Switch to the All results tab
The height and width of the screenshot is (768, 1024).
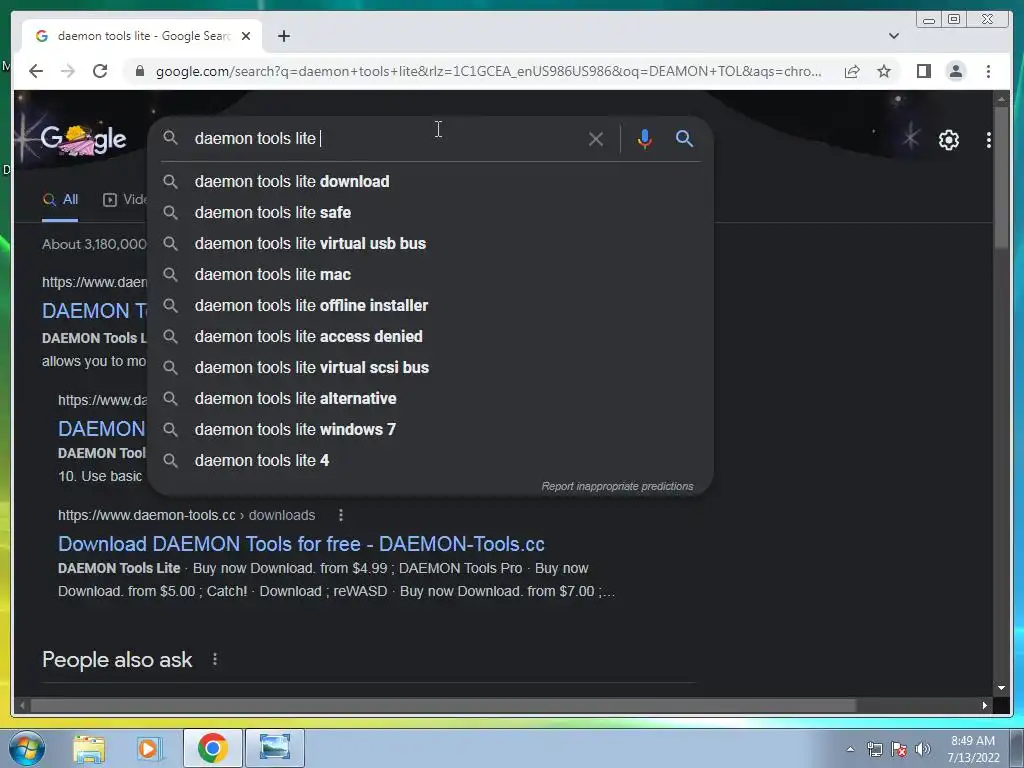(x=60, y=200)
